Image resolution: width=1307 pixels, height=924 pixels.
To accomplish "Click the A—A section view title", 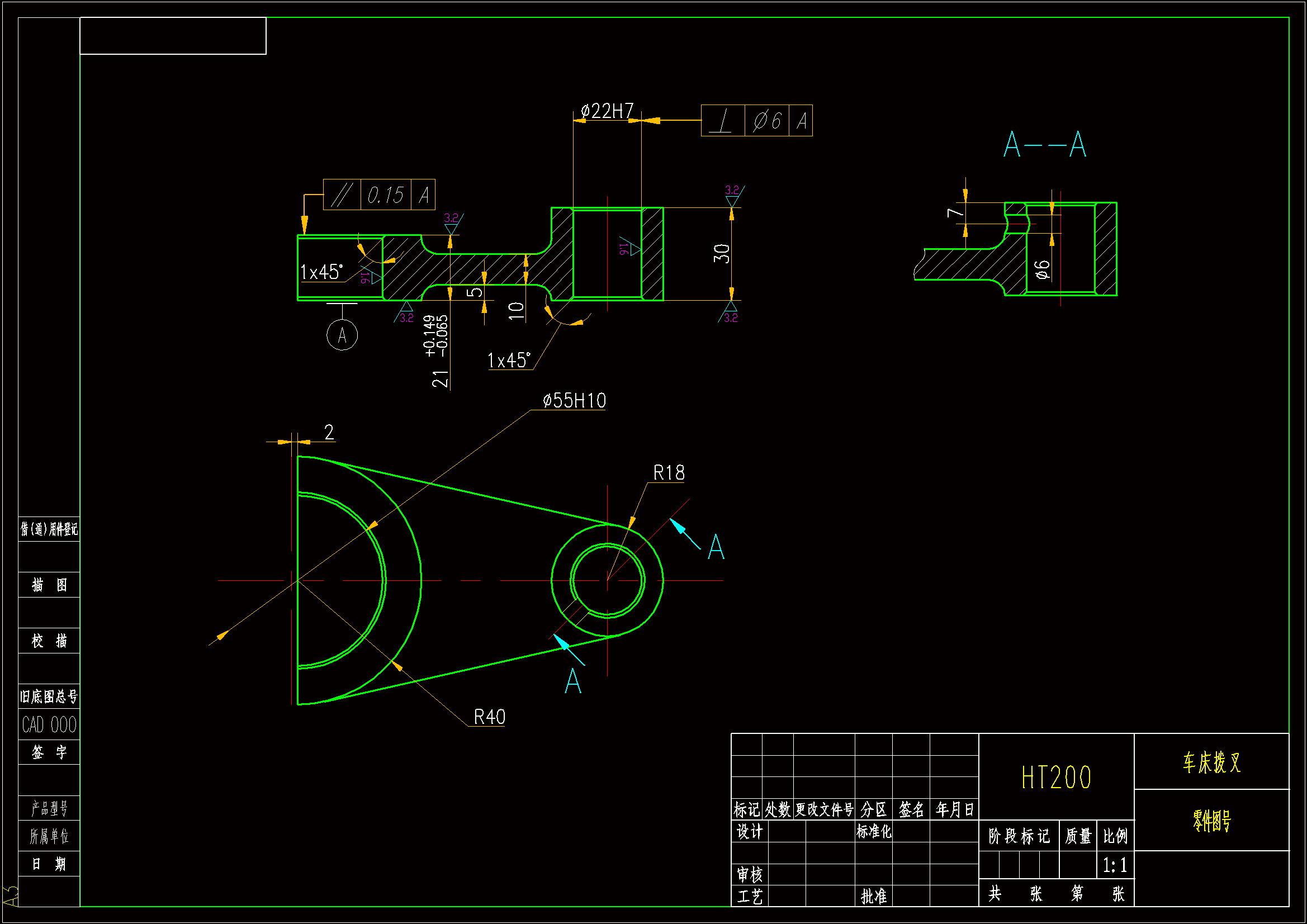I will point(1045,145).
